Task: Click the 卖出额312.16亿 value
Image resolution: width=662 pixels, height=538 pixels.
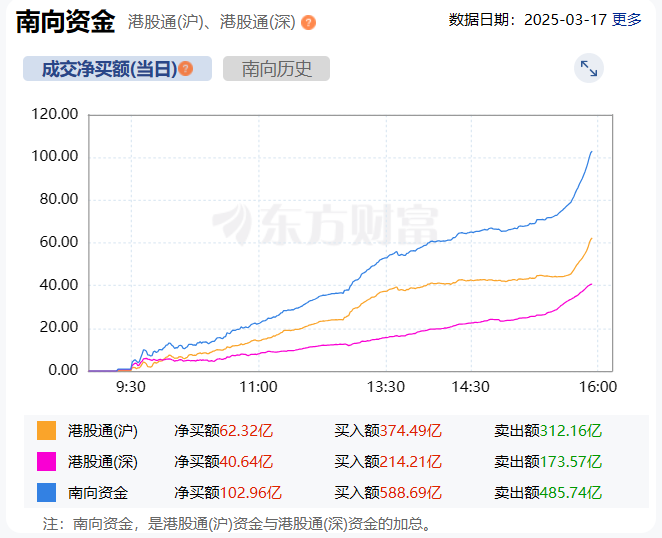Action: [x=548, y=431]
